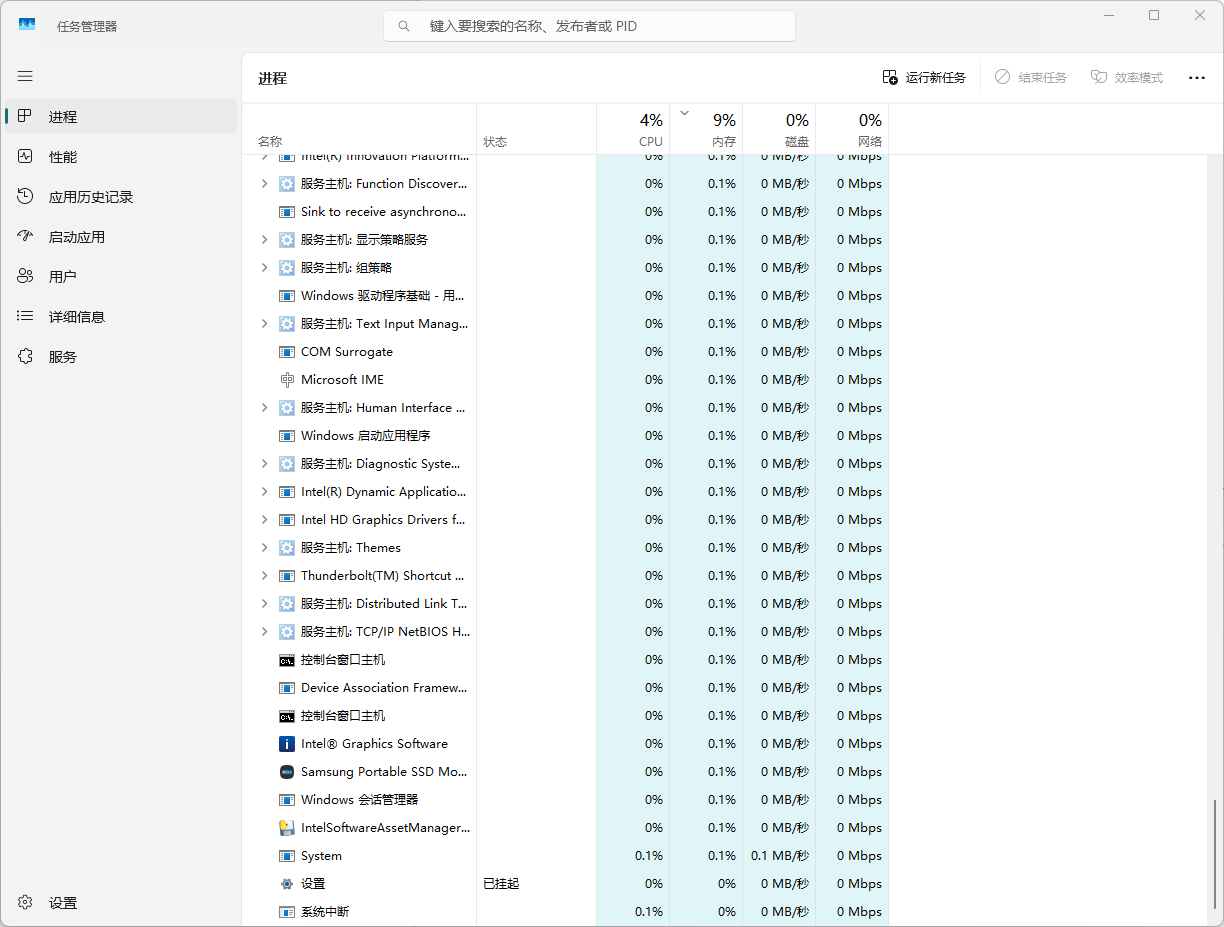Screen dimensions: 1224x927
Task: Expand 服务主机: Function Discover... group
Action: [264, 184]
